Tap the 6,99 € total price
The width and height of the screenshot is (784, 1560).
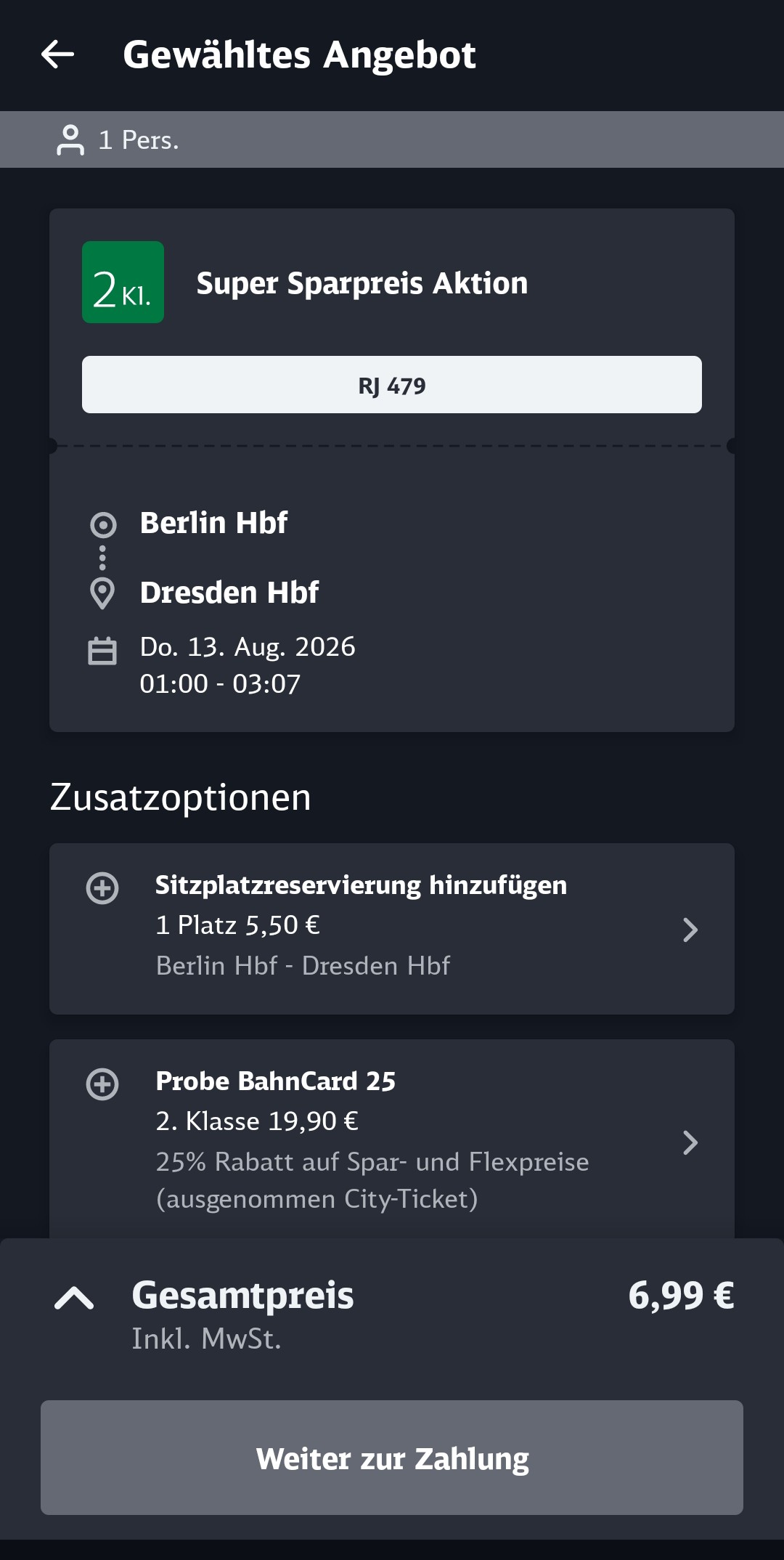pyautogui.click(x=681, y=1296)
